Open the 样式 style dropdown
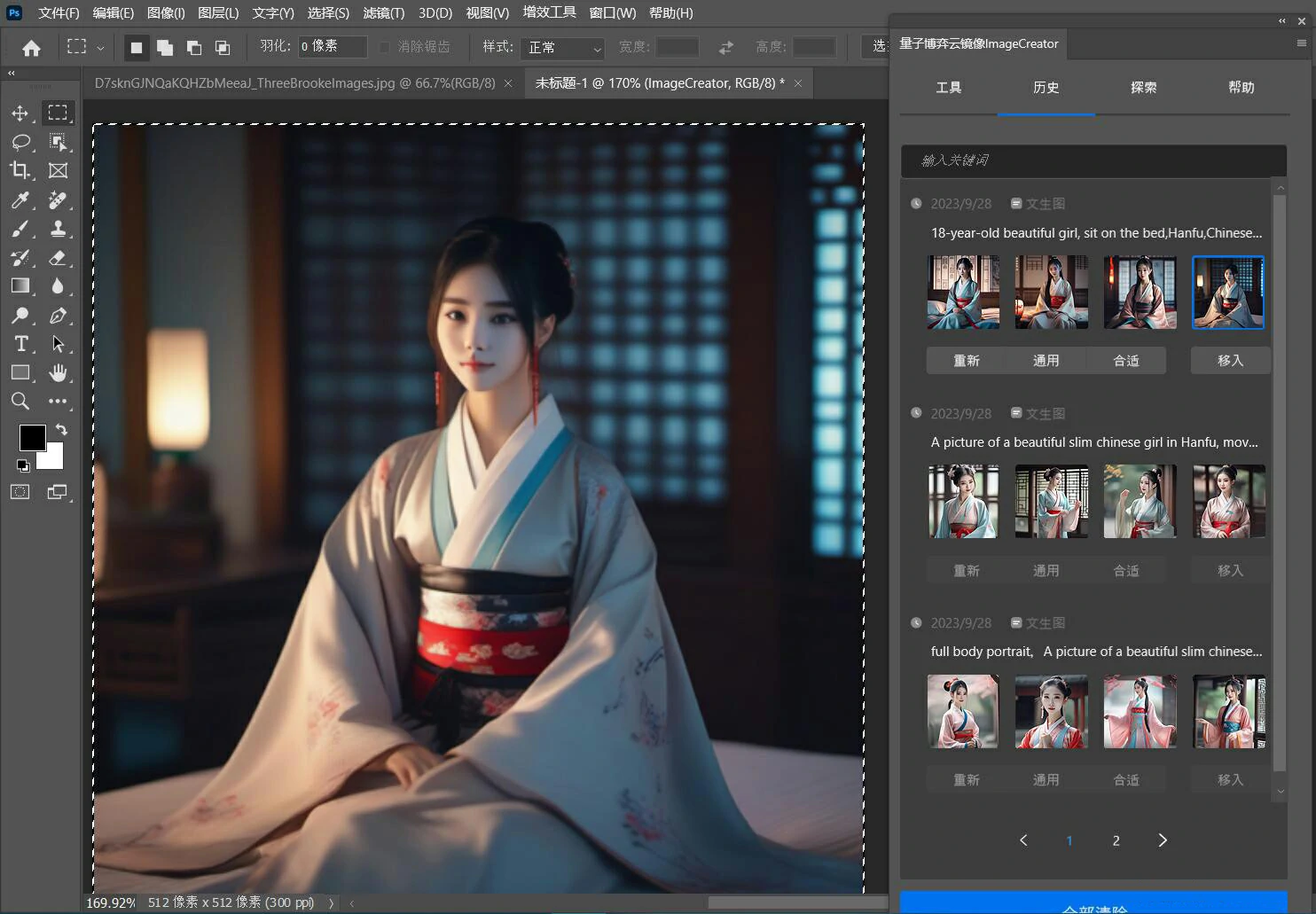 (x=564, y=48)
